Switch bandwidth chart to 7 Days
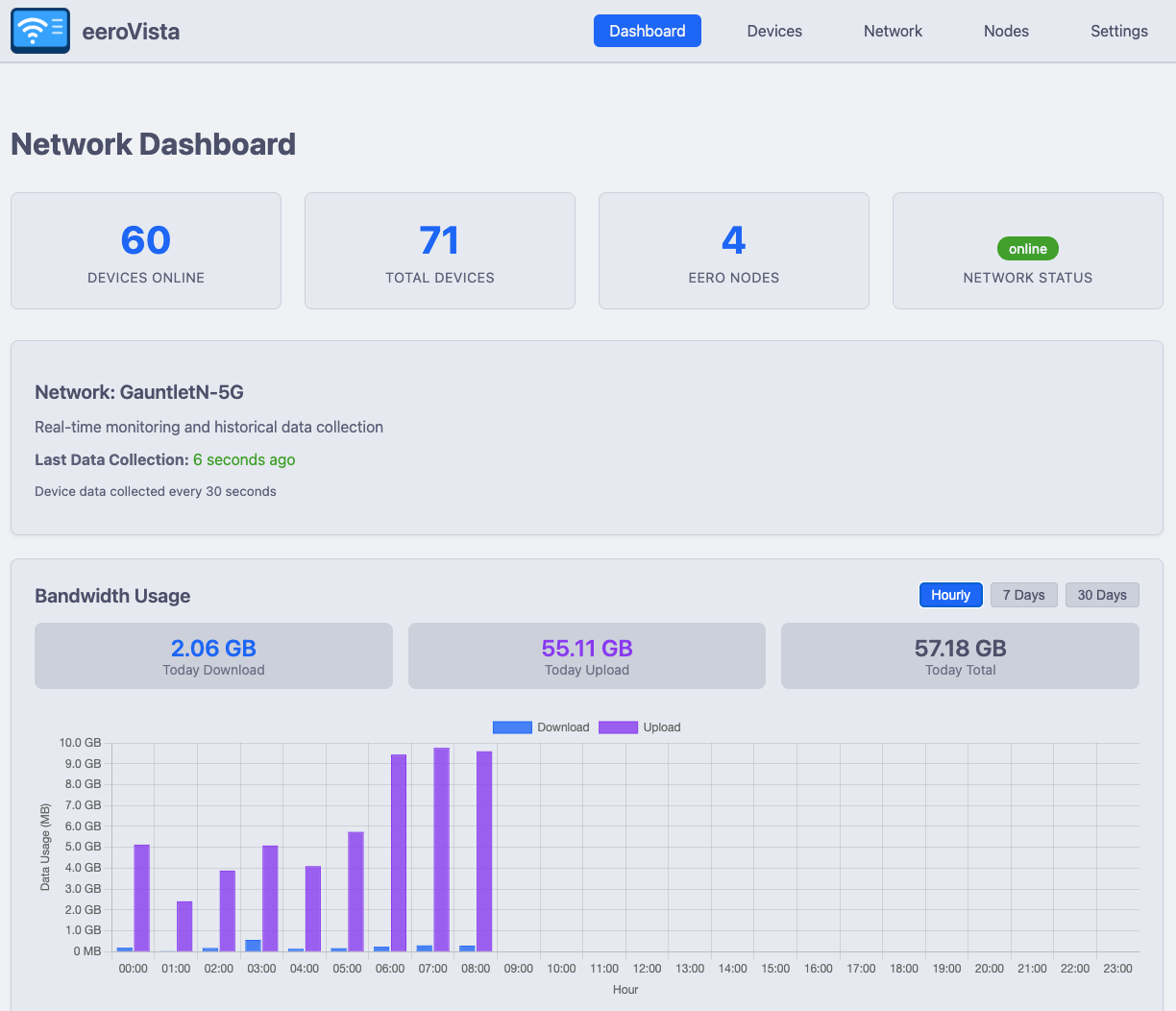The image size is (1176, 1011). [x=1023, y=595]
